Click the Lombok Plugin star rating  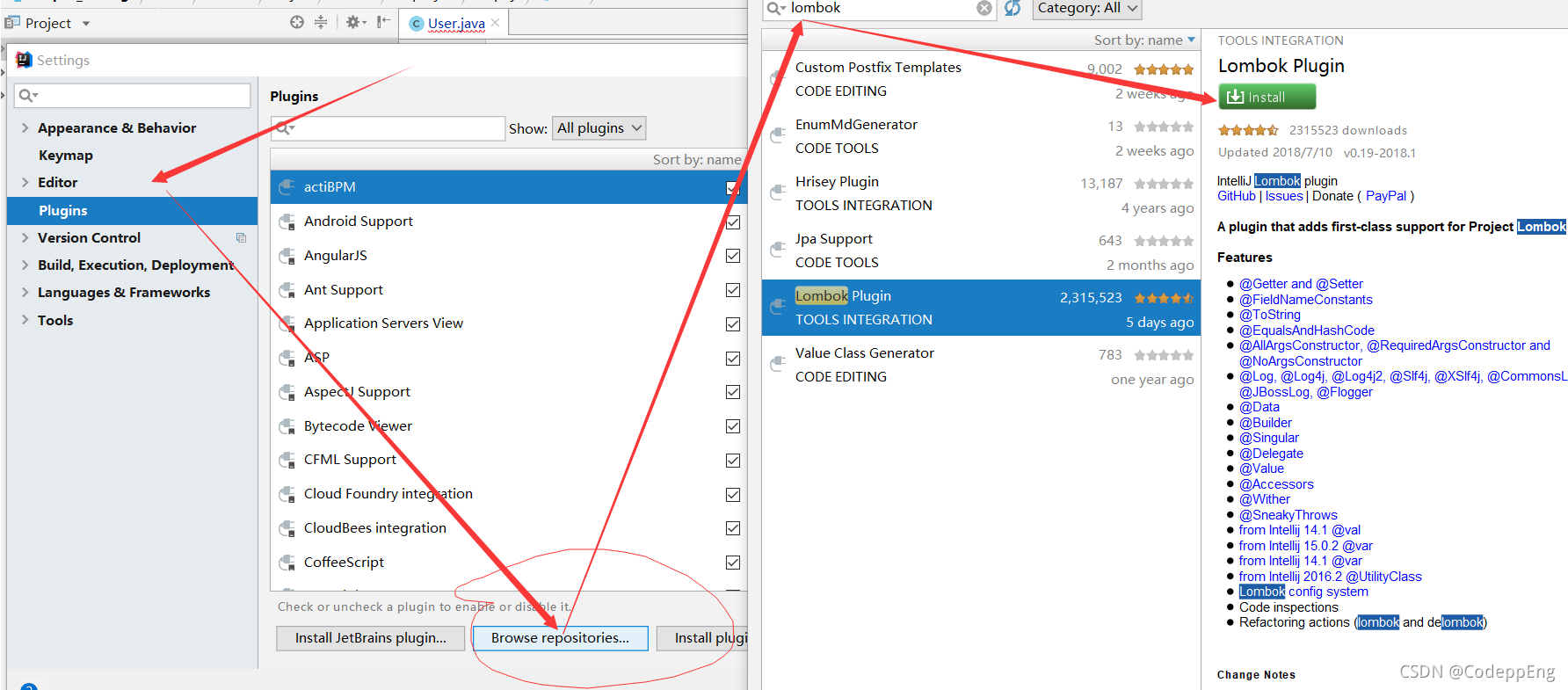coord(1248,130)
